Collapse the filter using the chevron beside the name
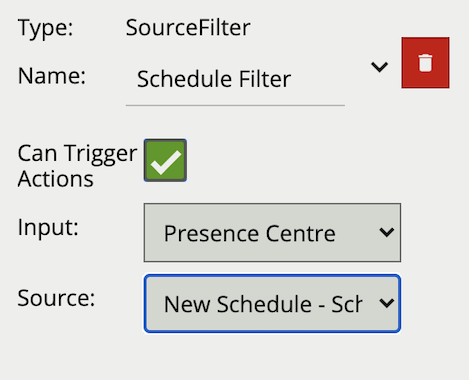469x380 pixels. 380,67
